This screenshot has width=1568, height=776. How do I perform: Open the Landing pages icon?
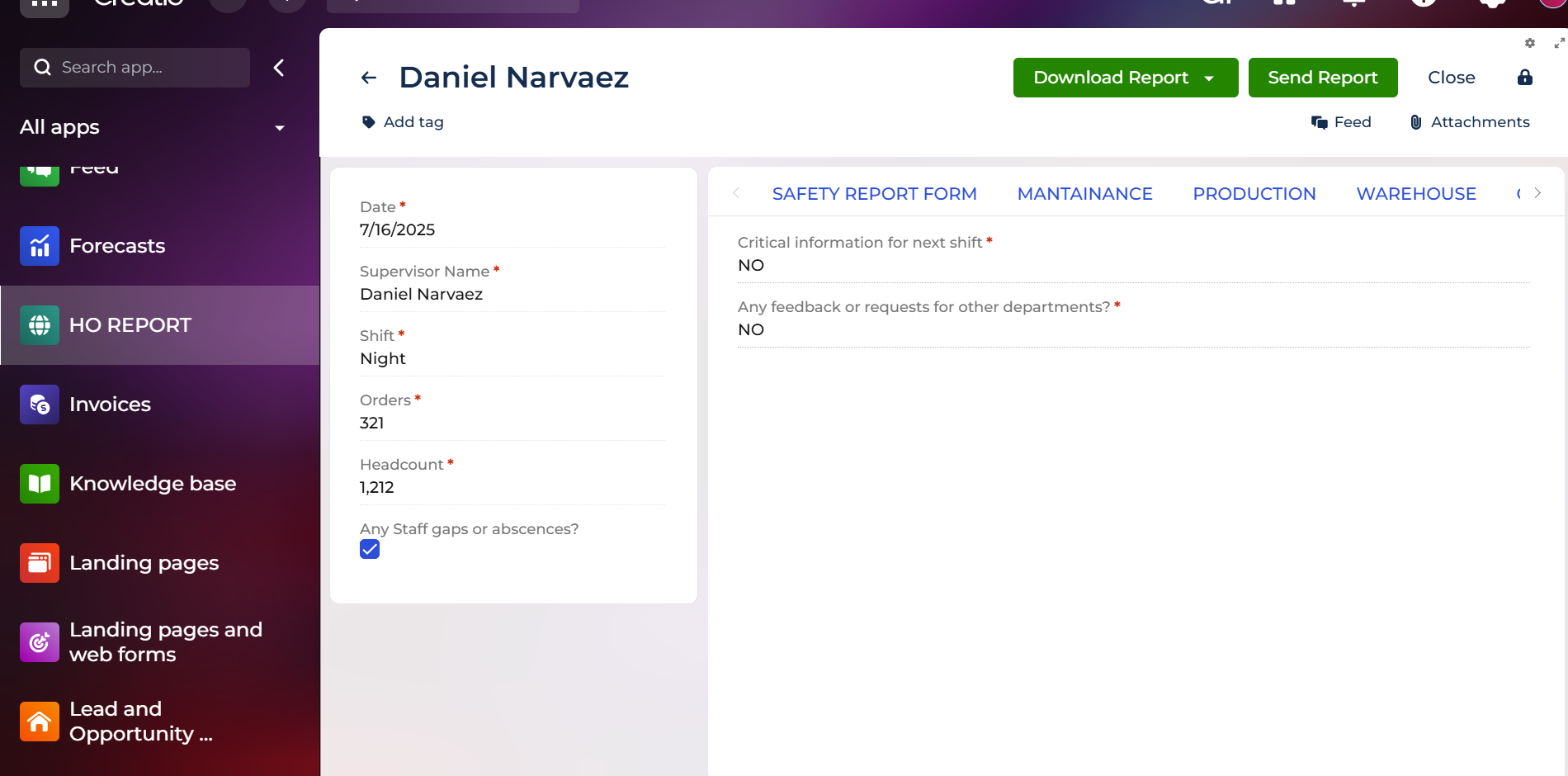pyautogui.click(x=40, y=563)
